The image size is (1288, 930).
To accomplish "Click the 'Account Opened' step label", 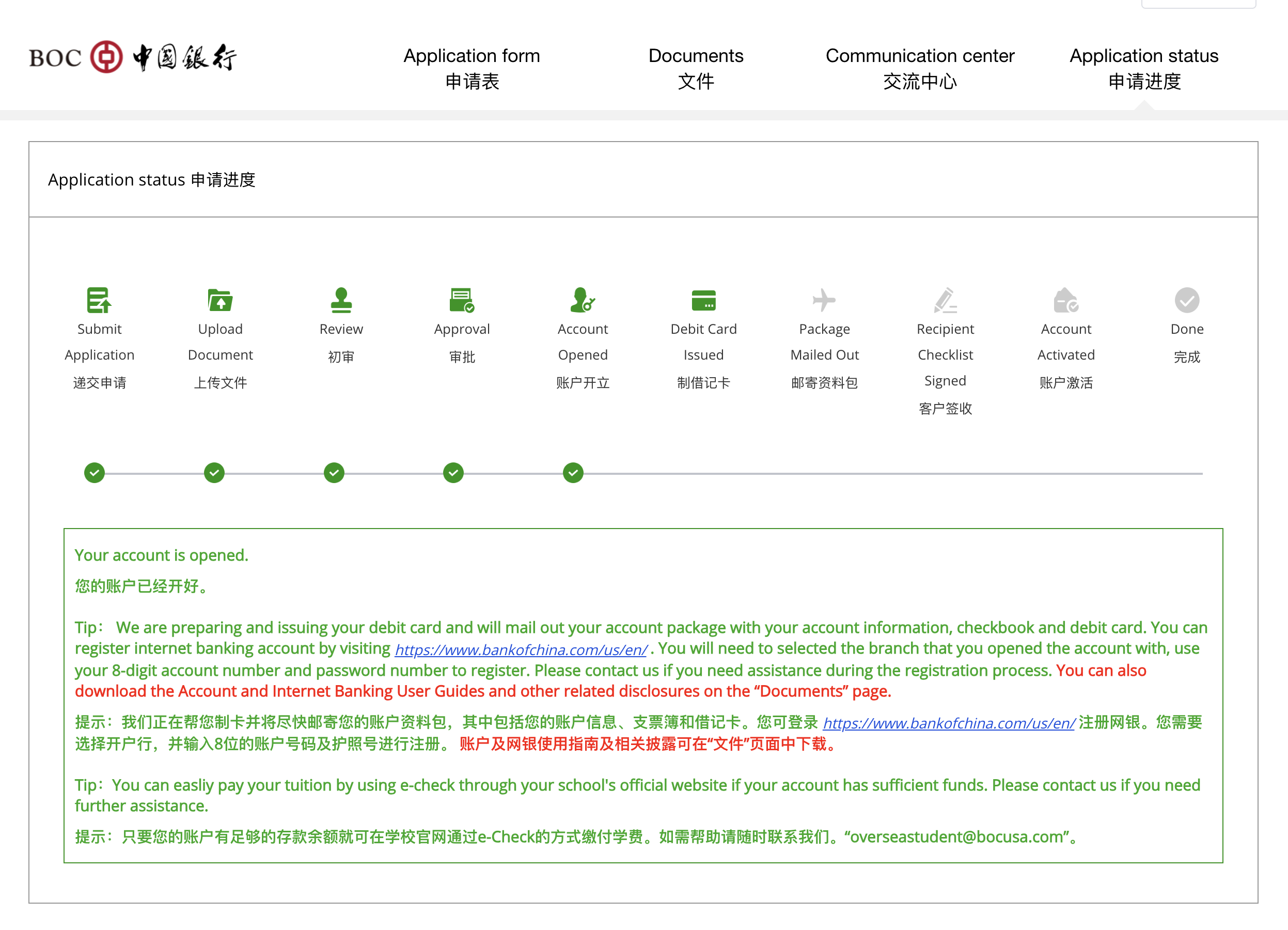I will pos(583,342).
